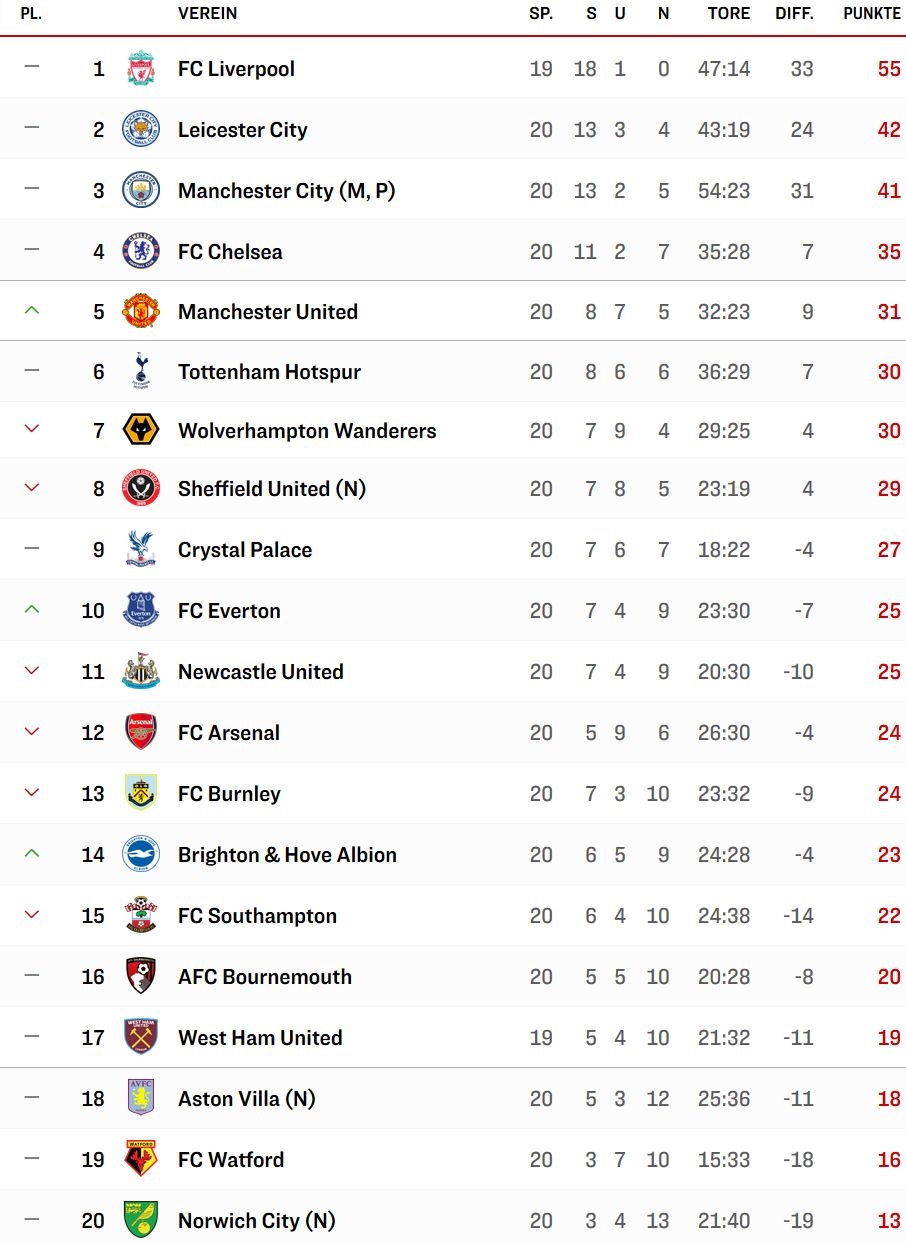Click the TORE column header
This screenshot has height=1244, width=906.
coord(729,14)
